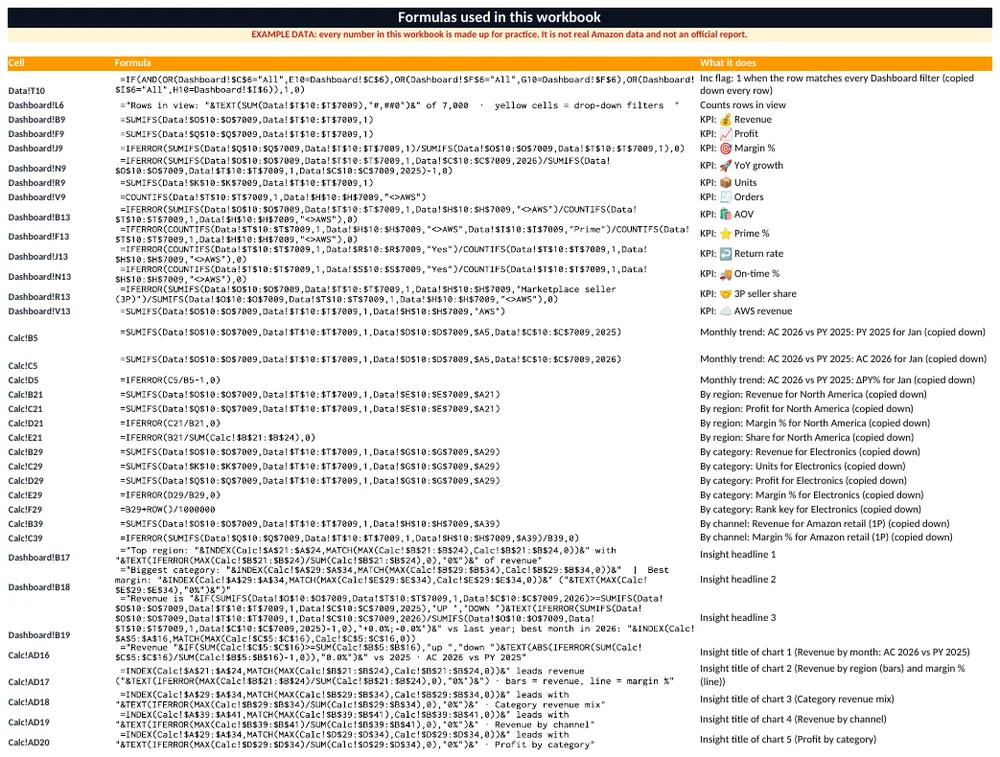Select the target icon next to Margin %
Screen dimensions: 1000x757
click(x=725, y=149)
